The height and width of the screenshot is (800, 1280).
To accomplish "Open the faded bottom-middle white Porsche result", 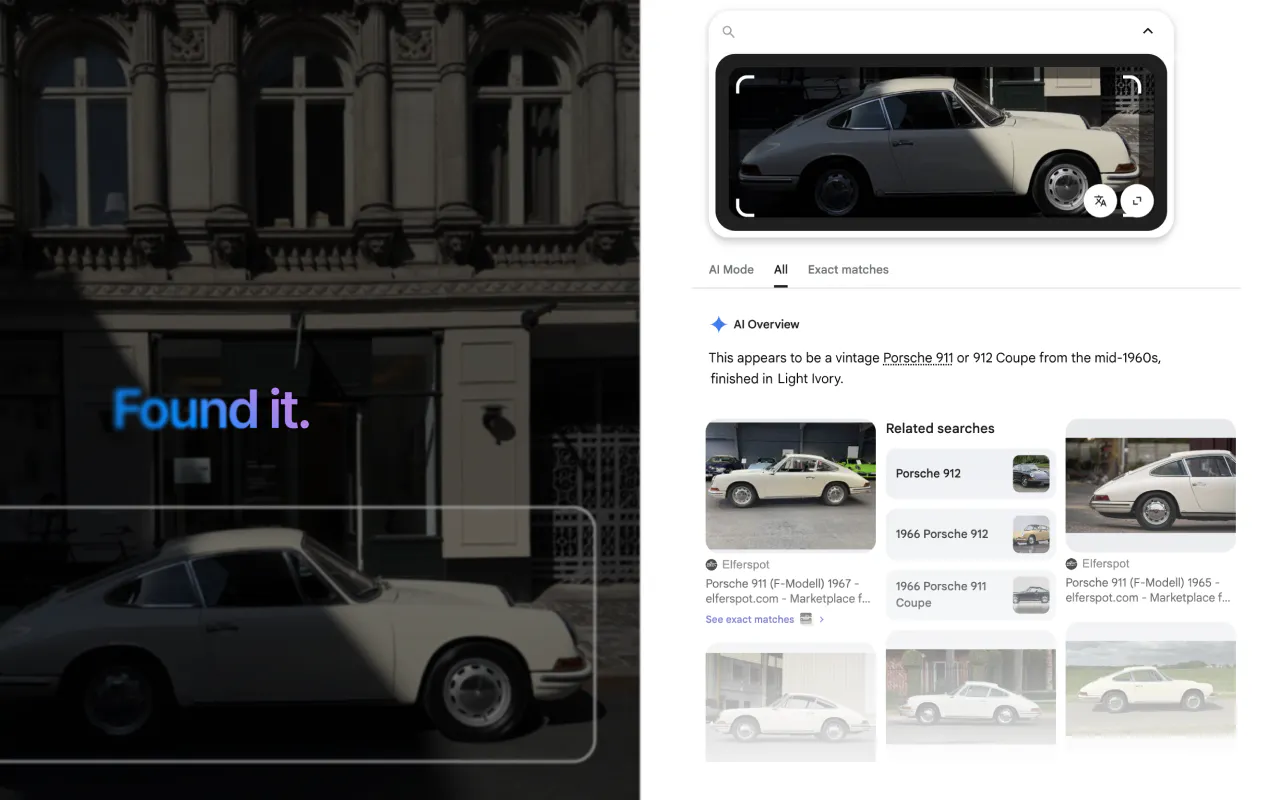I will point(970,688).
